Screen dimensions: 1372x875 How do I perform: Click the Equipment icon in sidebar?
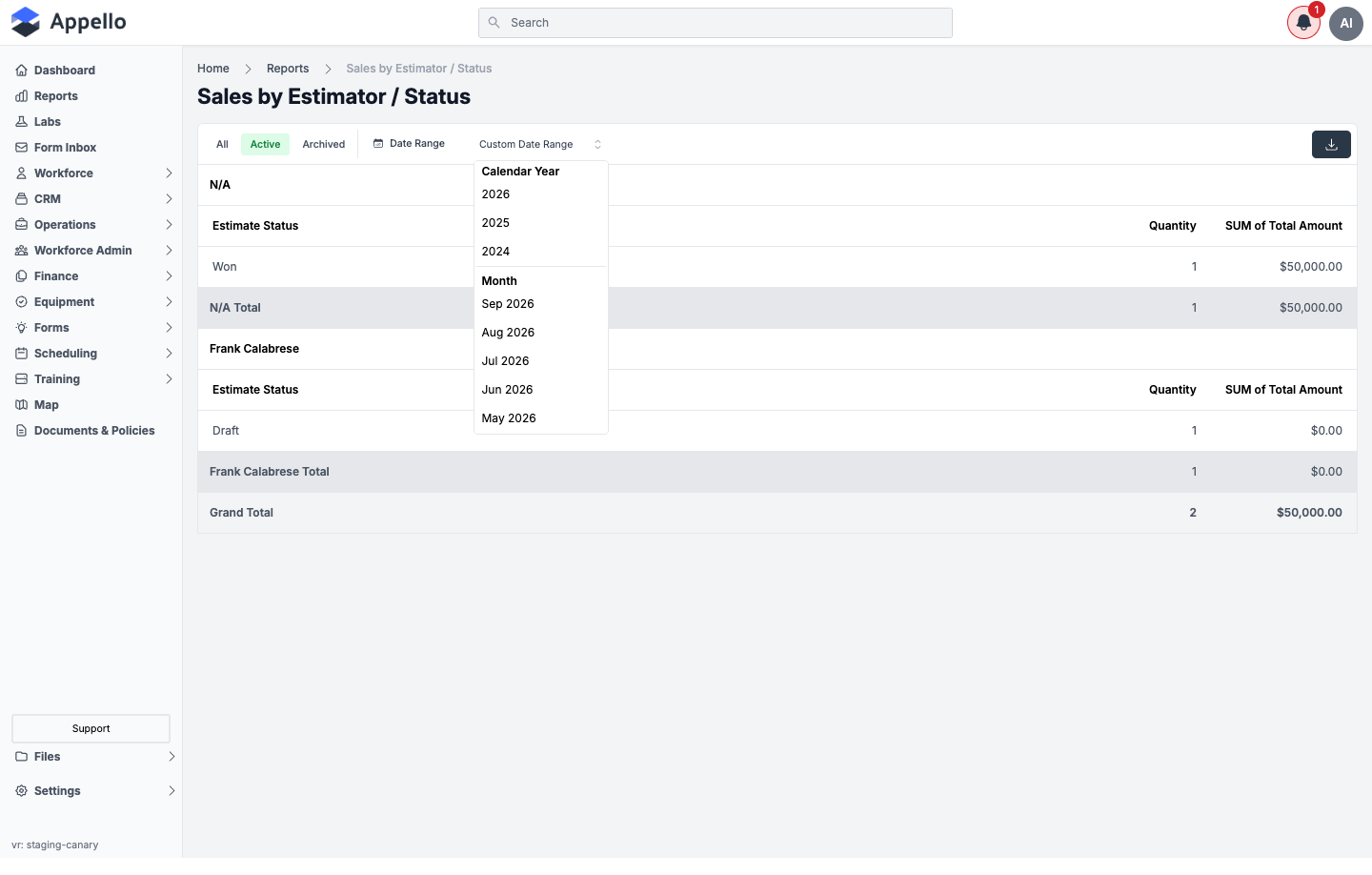(21, 302)
